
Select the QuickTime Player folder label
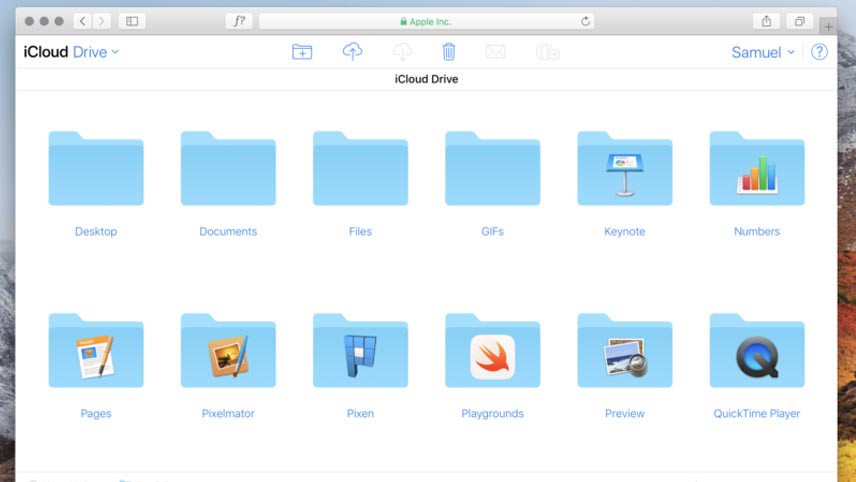757,414
